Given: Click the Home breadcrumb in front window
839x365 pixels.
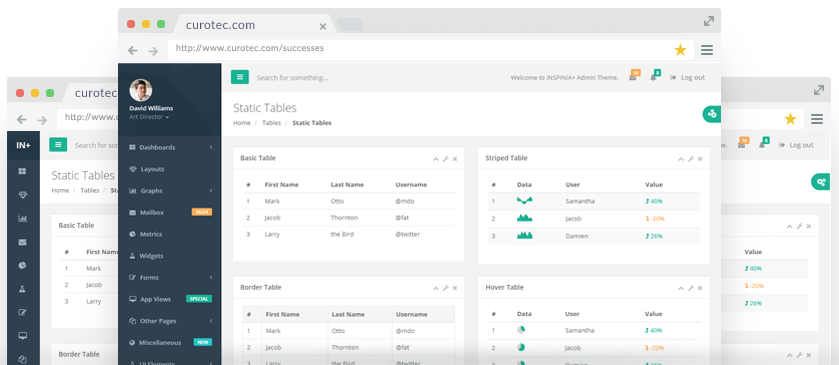Looking at the screenshot, I should [242, 123].
